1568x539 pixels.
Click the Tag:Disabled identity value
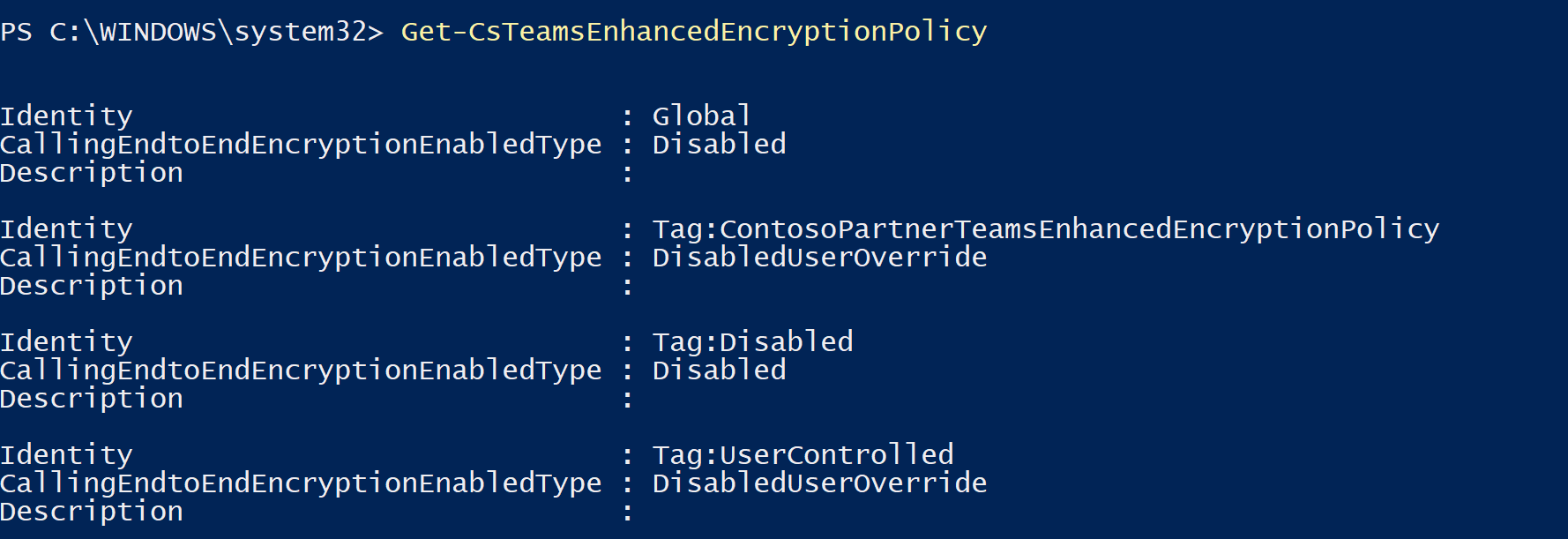click(x=752, y=341)
